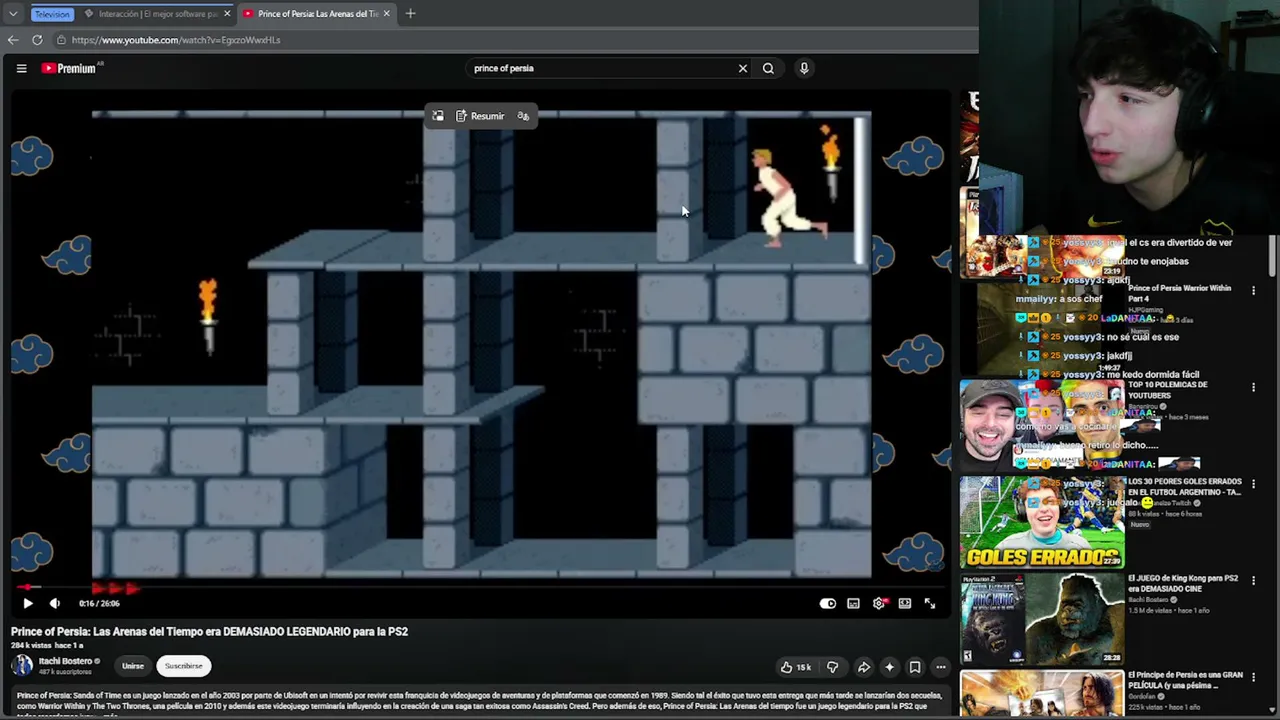Screen dimensions: 1280x720
Task: Click the '284 k vistas' view count text
Action: click(33, 646)
